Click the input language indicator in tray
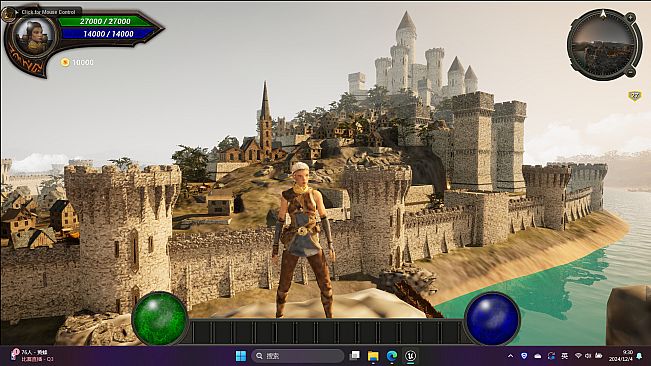 (565, 356)
